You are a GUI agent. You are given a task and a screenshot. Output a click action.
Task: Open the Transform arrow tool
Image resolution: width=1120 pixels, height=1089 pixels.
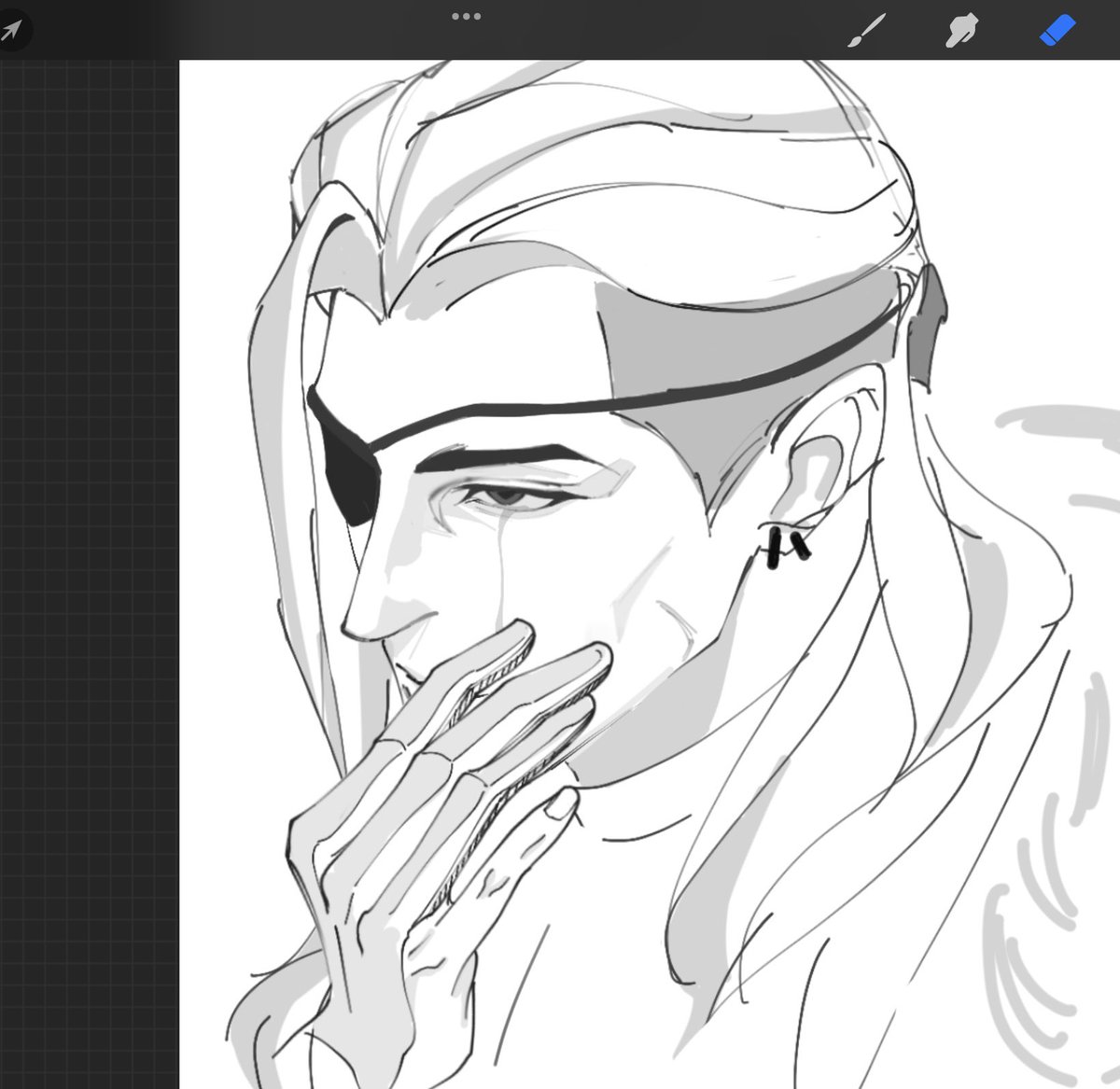[11, 31]
